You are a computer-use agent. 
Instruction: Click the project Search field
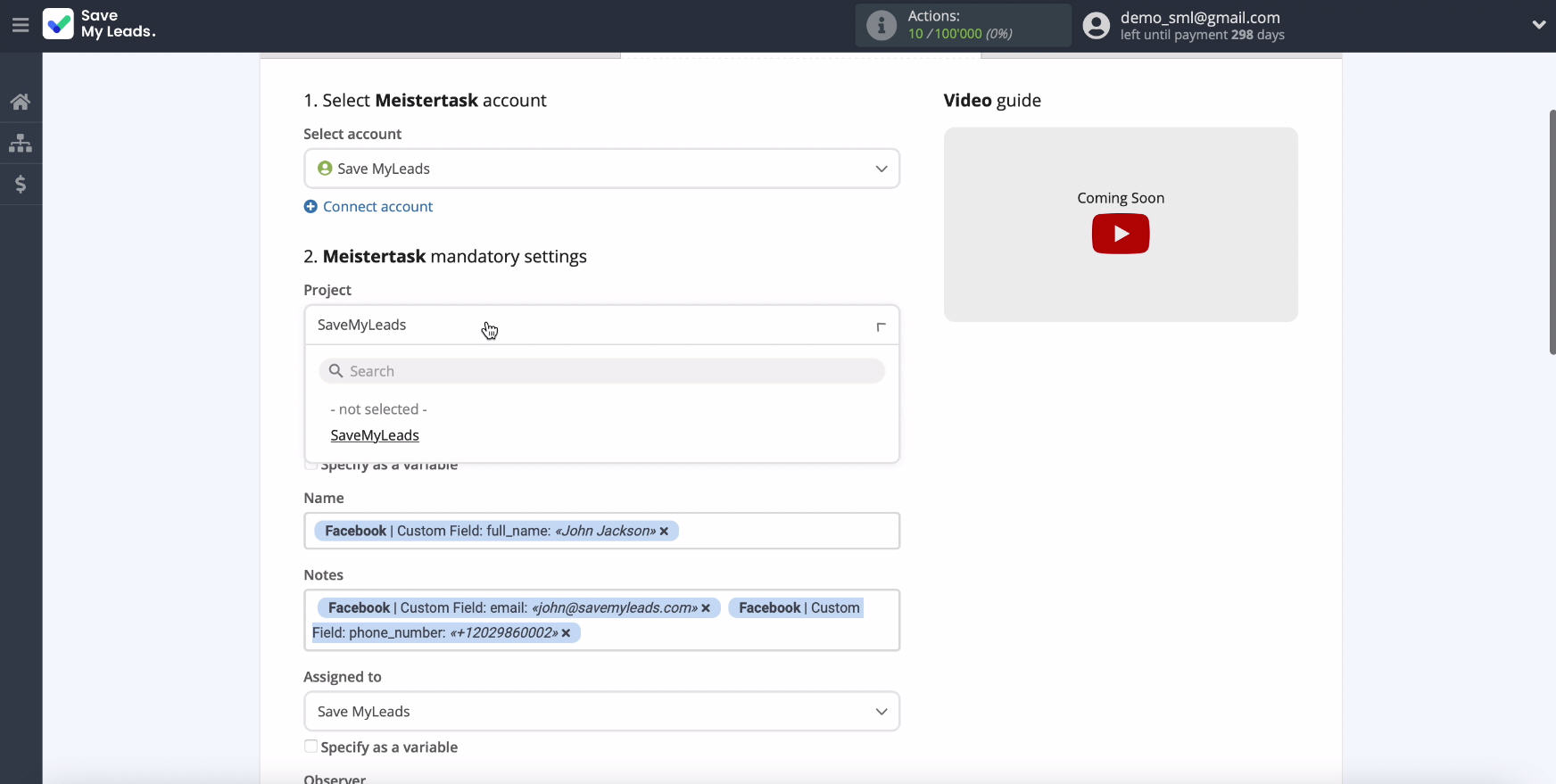(601, 371)
